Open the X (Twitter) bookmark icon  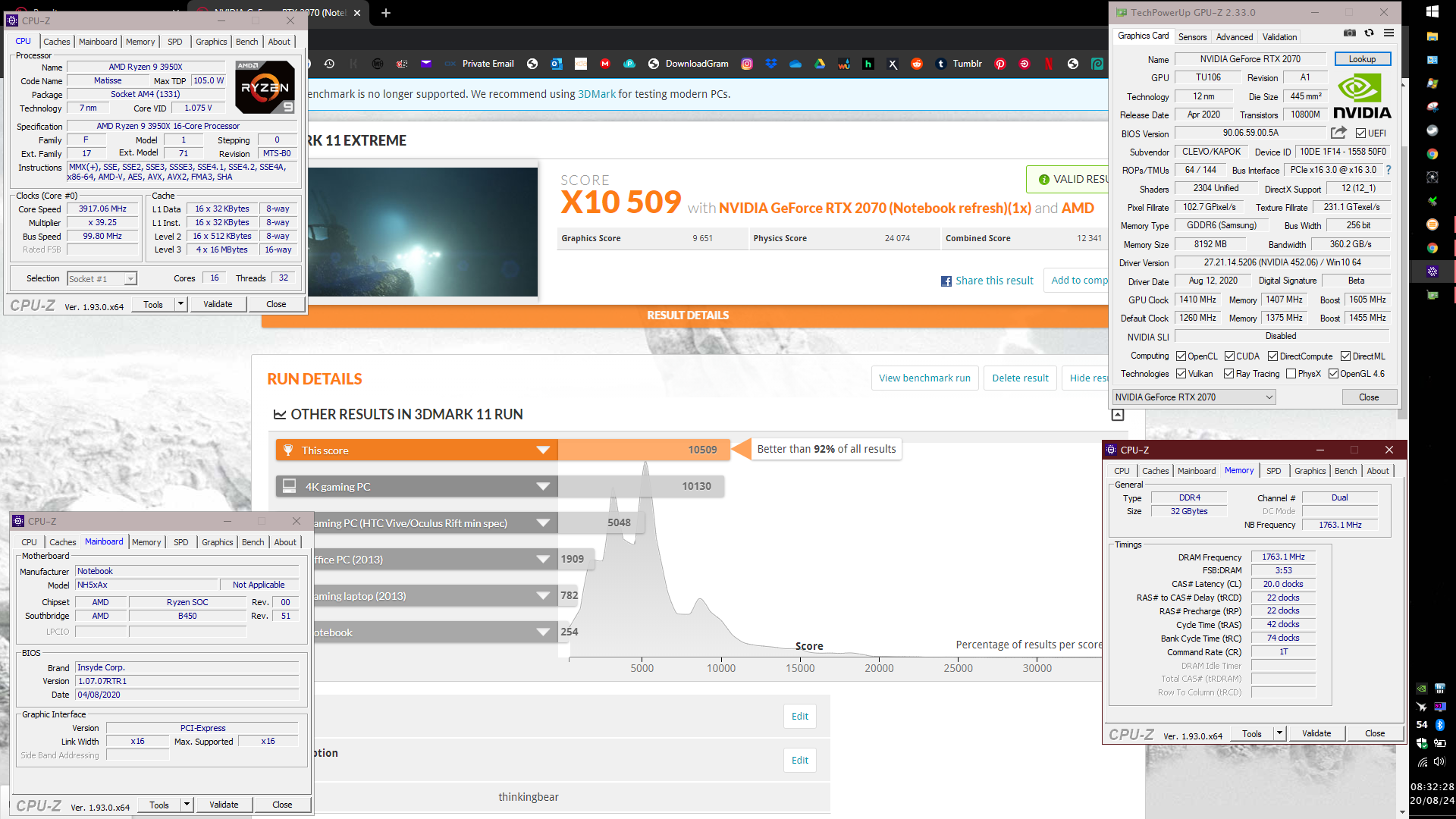[893, 64]
